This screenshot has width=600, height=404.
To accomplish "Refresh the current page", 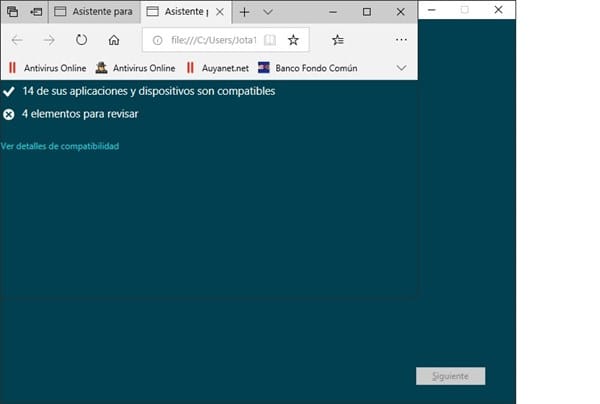I will coord(81,40).
